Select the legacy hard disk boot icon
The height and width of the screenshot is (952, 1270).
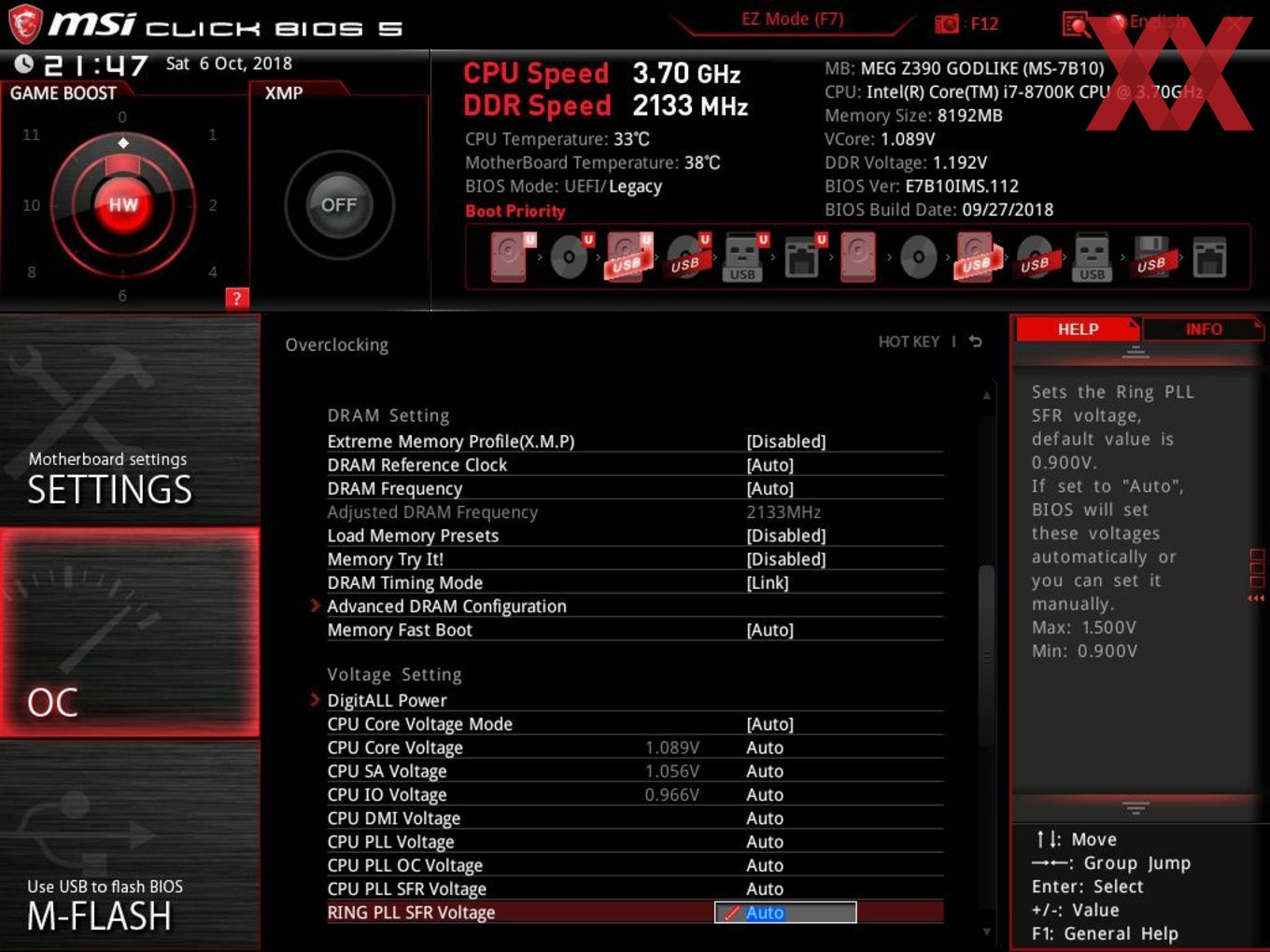[858, 257]
